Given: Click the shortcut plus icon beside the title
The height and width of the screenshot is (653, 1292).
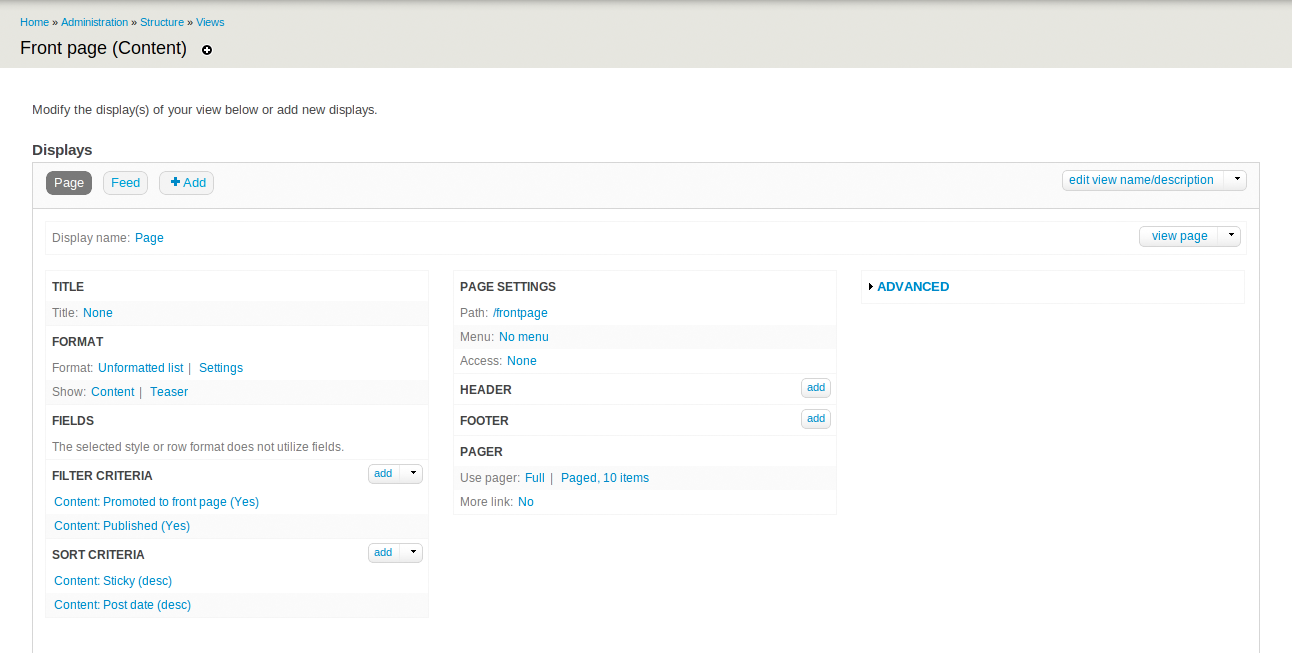Looking at the screenshot, I should [207, 50].
